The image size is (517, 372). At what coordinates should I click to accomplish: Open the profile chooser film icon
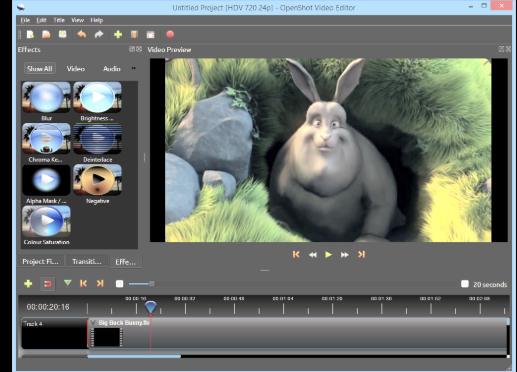(134, 34)
